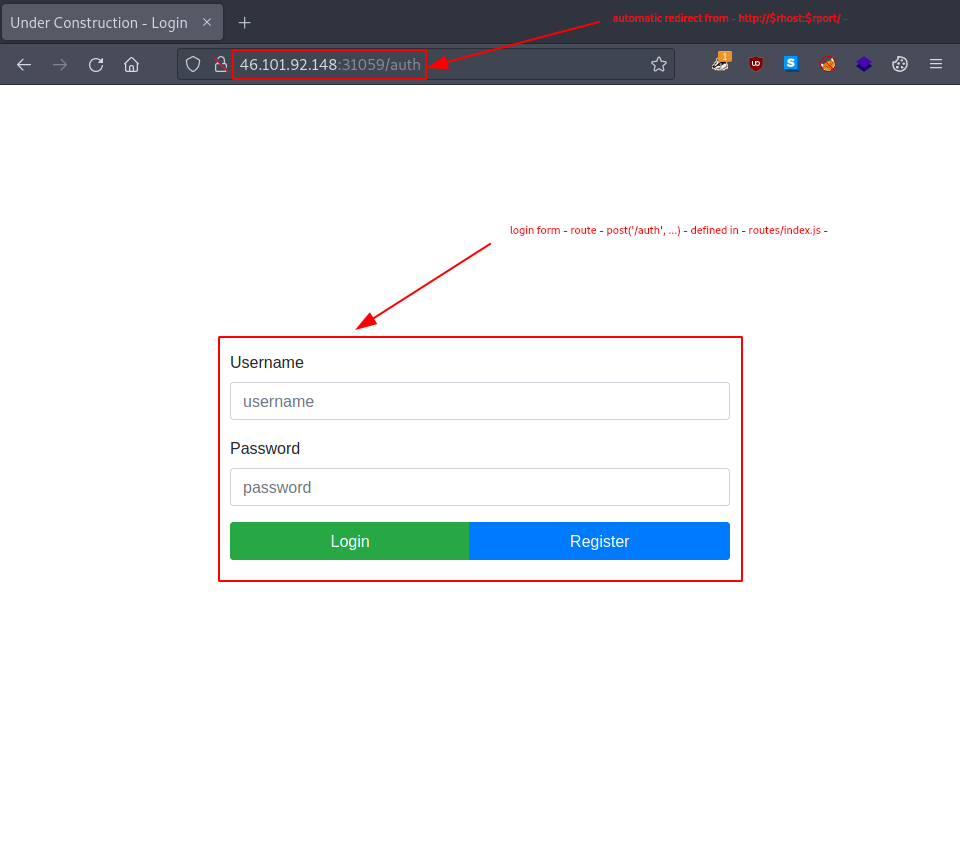Open a new browser tab
Screen dimensions: 960x841
245,22
